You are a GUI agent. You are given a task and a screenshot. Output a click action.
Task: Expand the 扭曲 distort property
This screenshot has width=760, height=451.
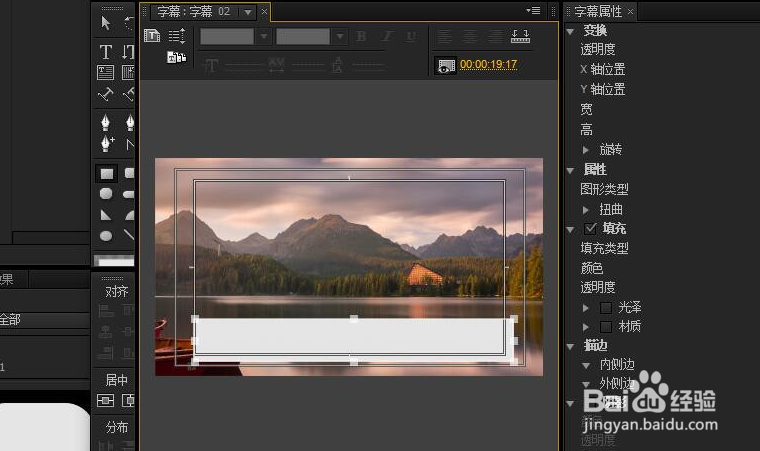pos(586,210)
